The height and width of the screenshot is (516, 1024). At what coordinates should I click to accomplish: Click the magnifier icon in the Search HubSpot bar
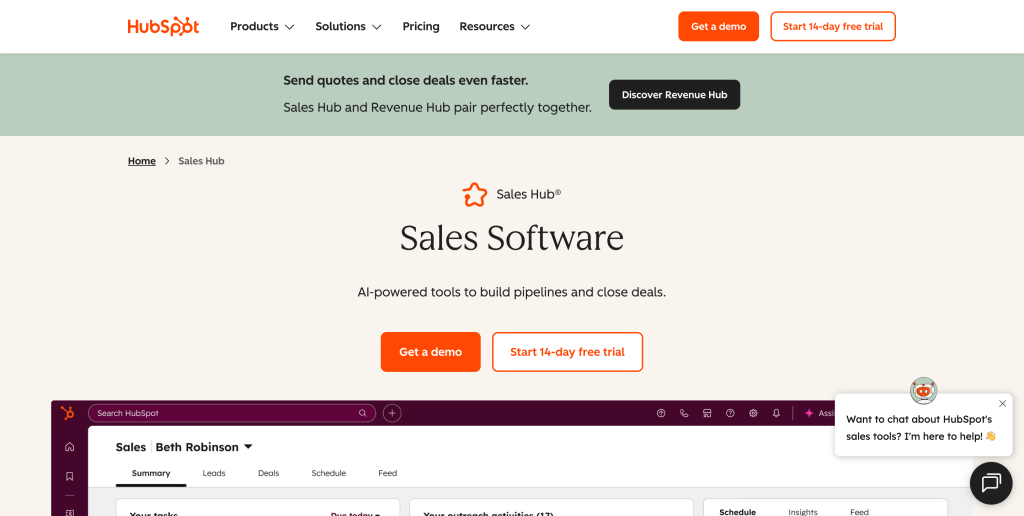pos(362,413)
